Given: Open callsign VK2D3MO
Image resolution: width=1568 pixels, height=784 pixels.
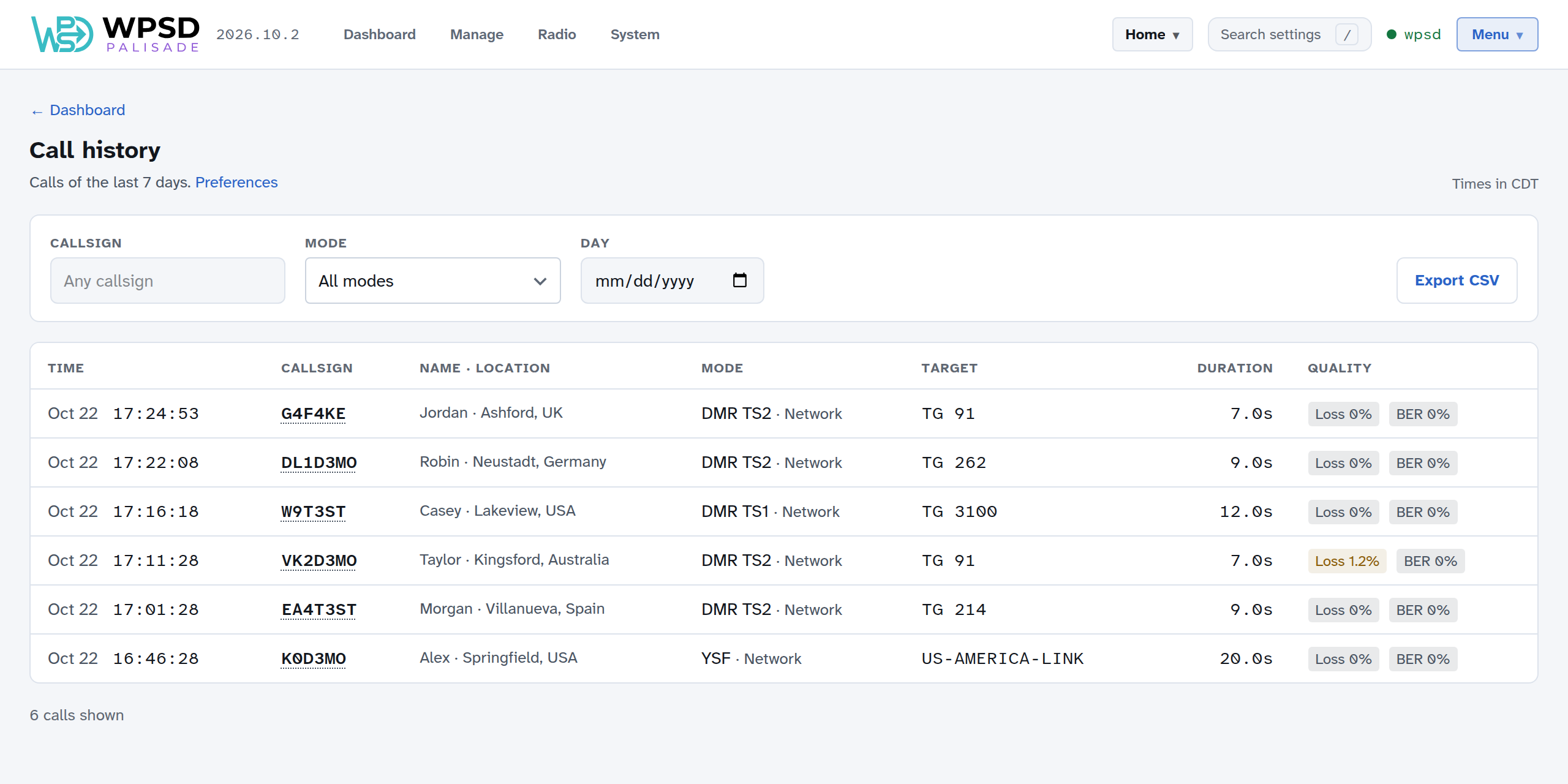Looking at the screenshot, I should [x=318, y=560].
